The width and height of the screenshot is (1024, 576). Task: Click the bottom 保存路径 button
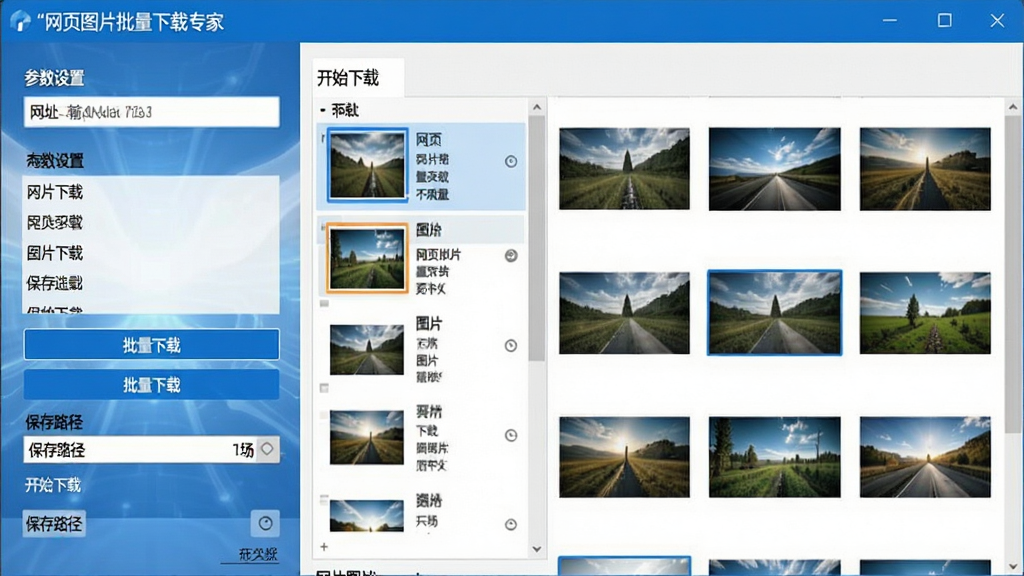point(54,524)
